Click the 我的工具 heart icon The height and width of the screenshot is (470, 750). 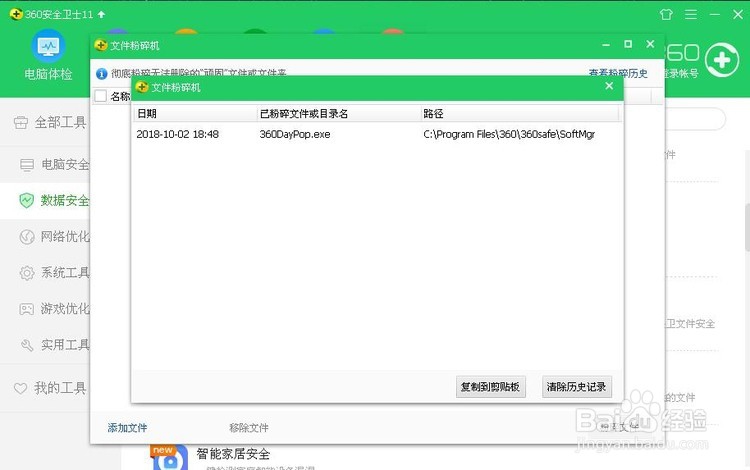[x=21, y=388]
